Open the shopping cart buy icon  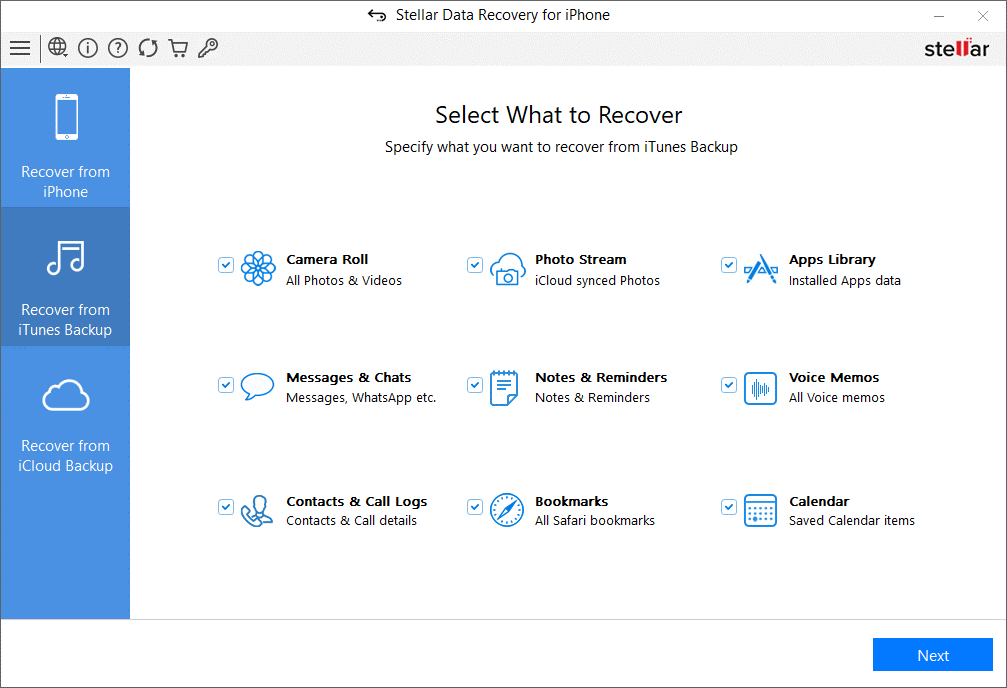pyautogui.click(x=178, y=48)
